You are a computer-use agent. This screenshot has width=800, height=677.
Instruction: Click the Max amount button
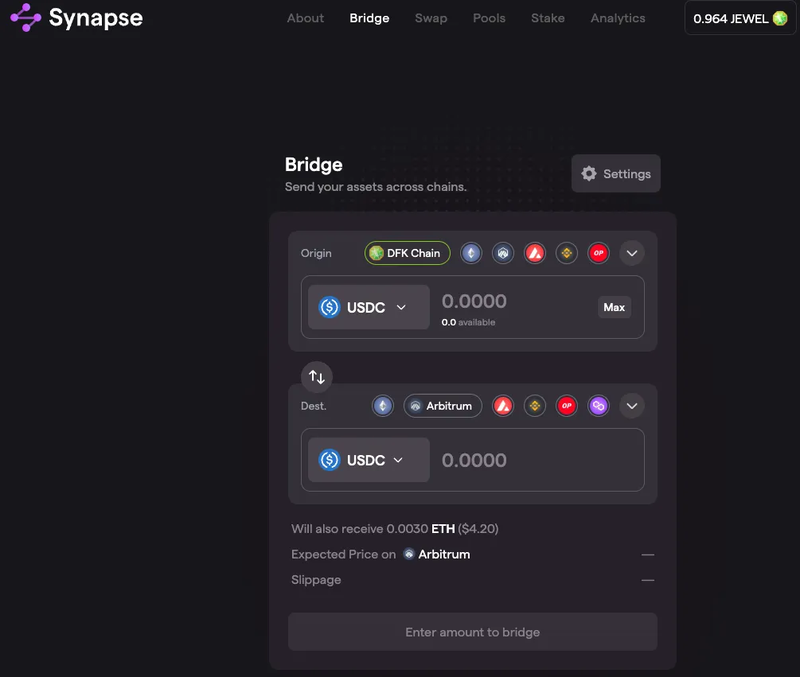click(614, 307)
